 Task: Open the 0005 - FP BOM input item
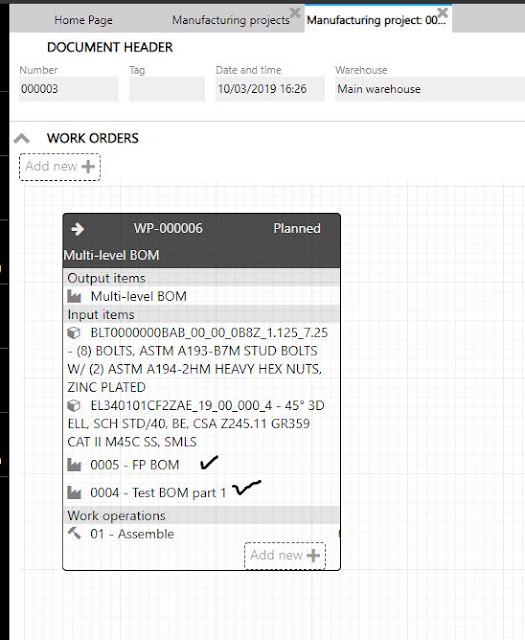(x=135, y=465)
